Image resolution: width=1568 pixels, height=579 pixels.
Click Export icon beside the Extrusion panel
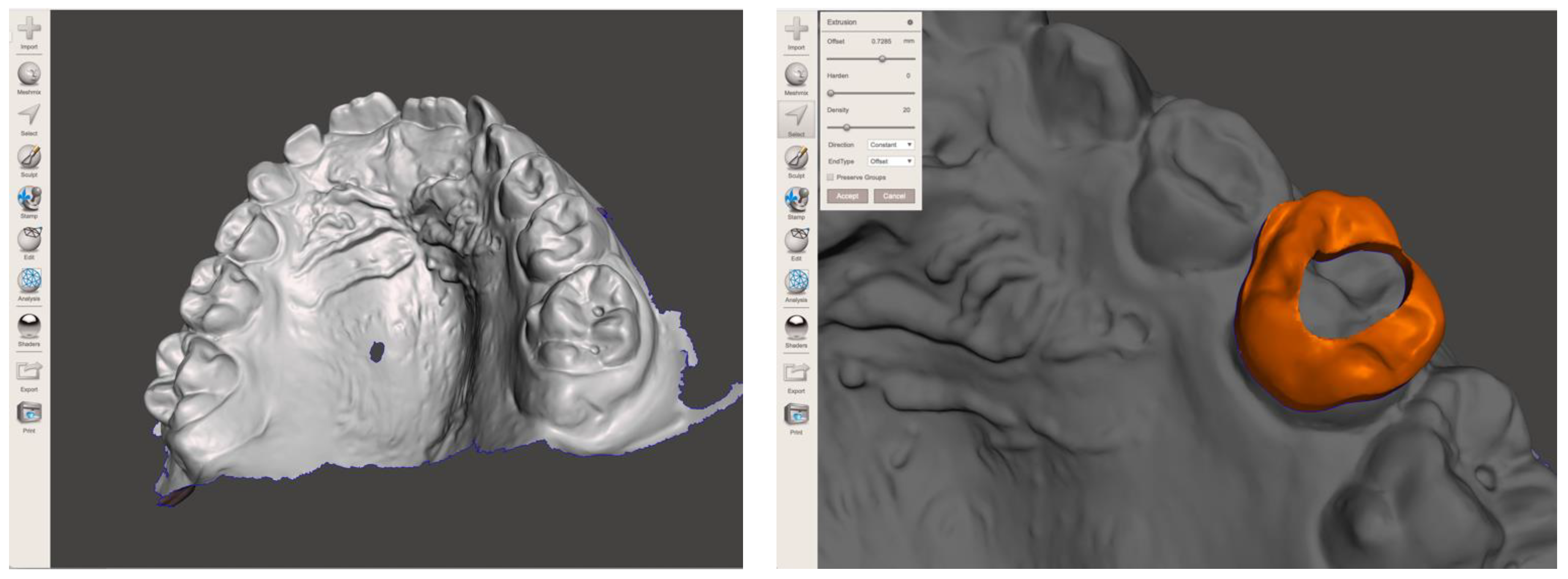tap(796, 372)
